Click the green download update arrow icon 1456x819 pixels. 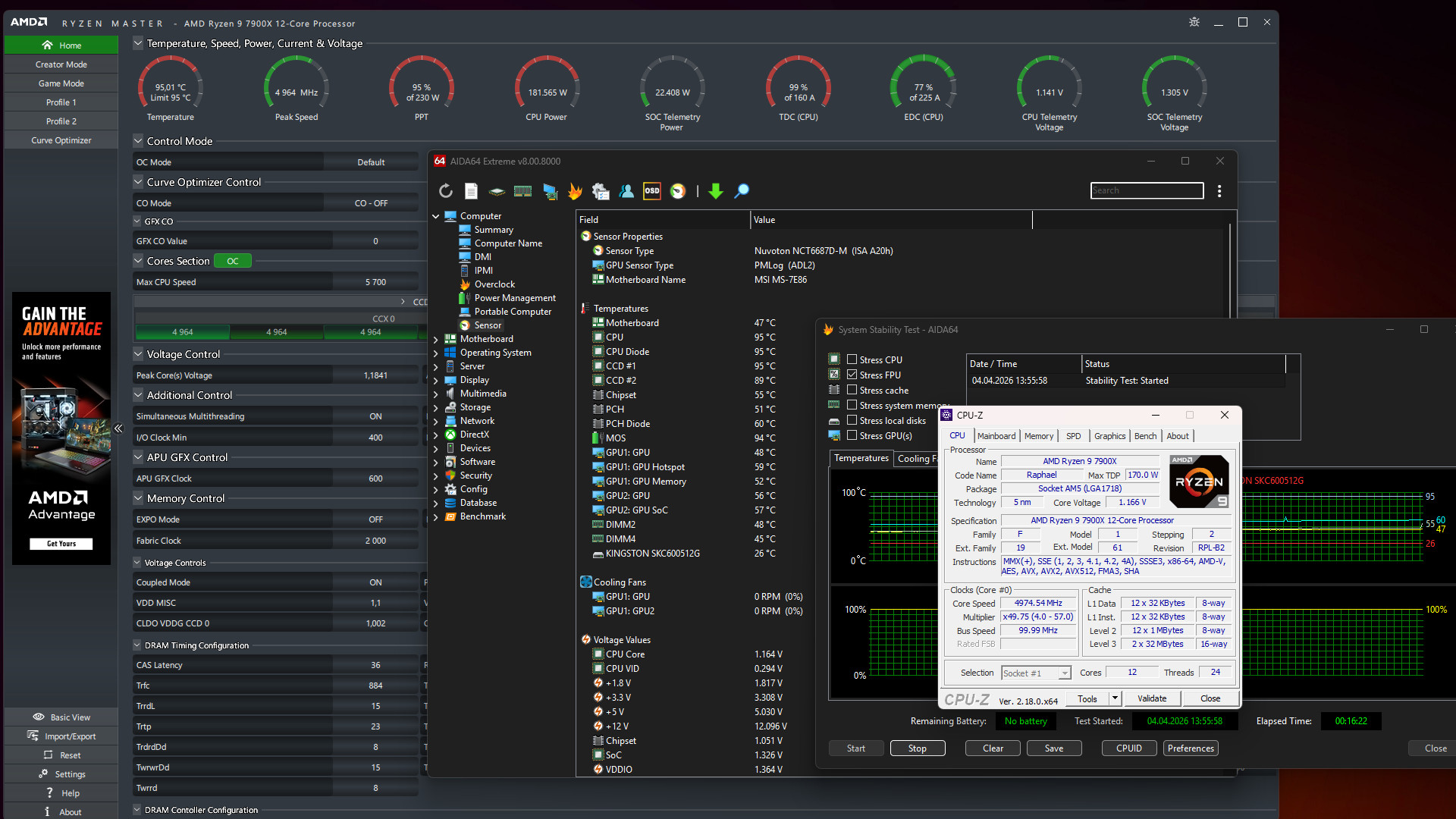715,191
